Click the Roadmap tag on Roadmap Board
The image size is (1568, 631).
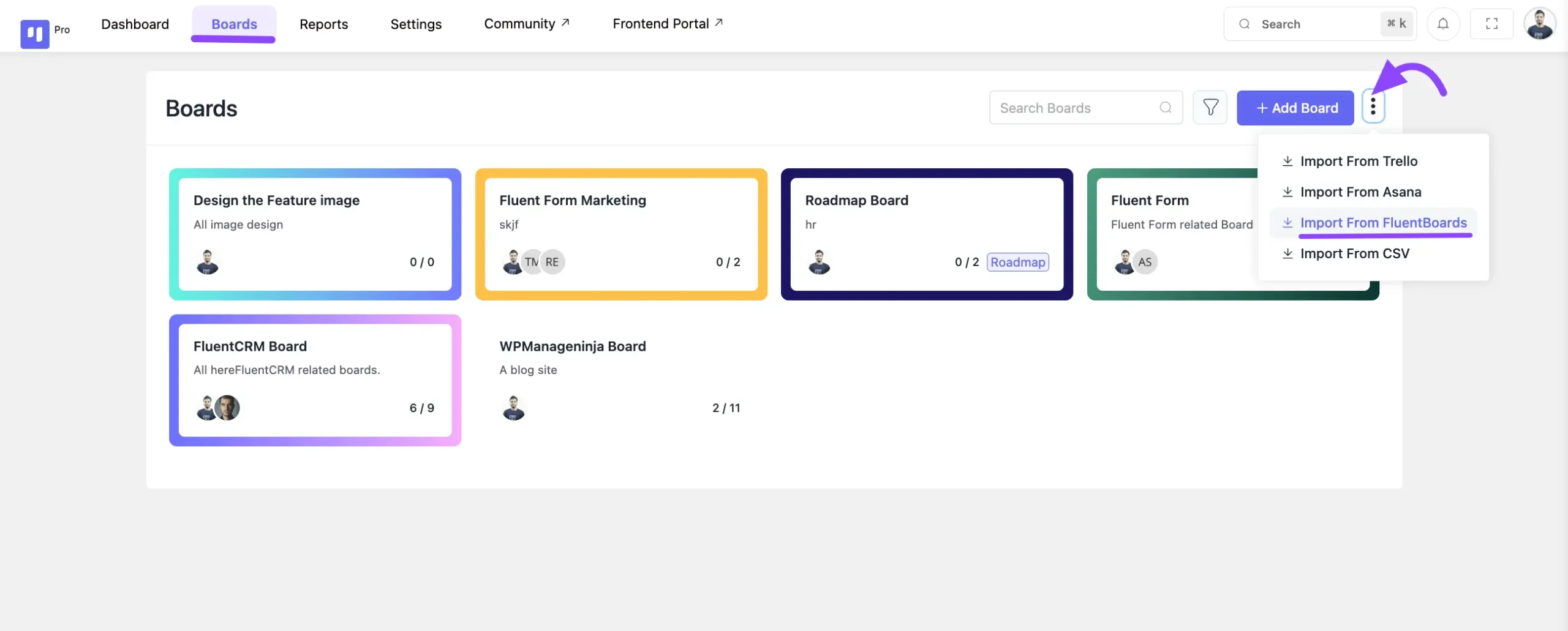tap(1017, 262)
